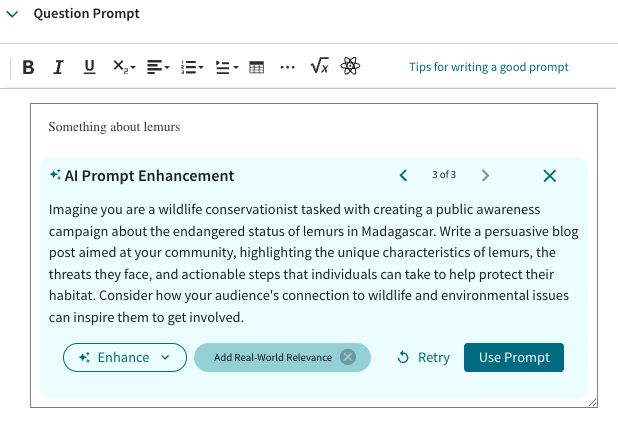The width and height of the screenshot is (618, 426).
Task: Click into the 'Something about lemurs' text
Action: [x=114, y=127]
